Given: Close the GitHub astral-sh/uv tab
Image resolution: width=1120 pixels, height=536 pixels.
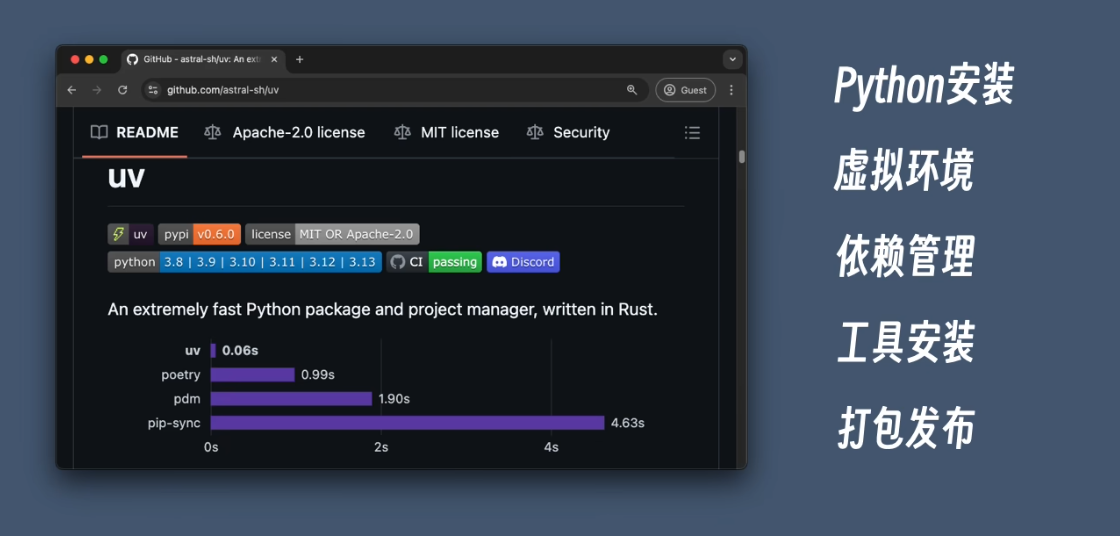Looking at the screenshot, I should click(274, 60).
